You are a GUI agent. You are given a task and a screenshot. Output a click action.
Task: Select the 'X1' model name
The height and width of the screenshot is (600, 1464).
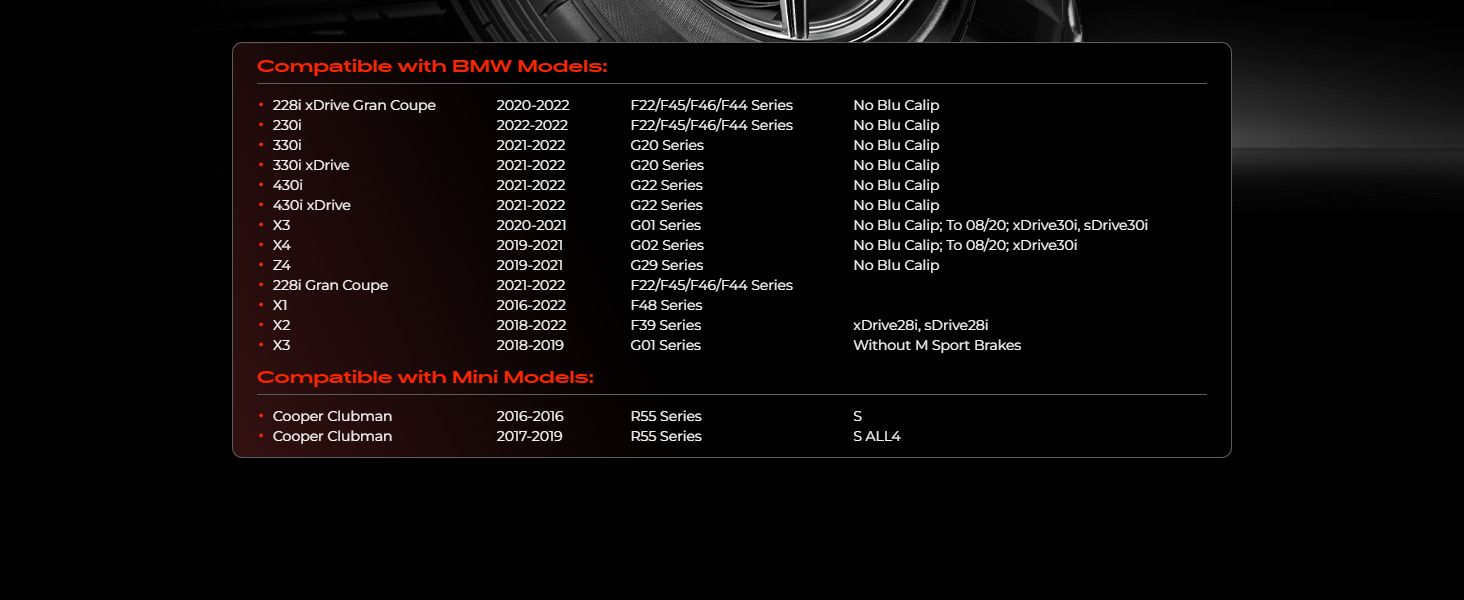(280, 305)
